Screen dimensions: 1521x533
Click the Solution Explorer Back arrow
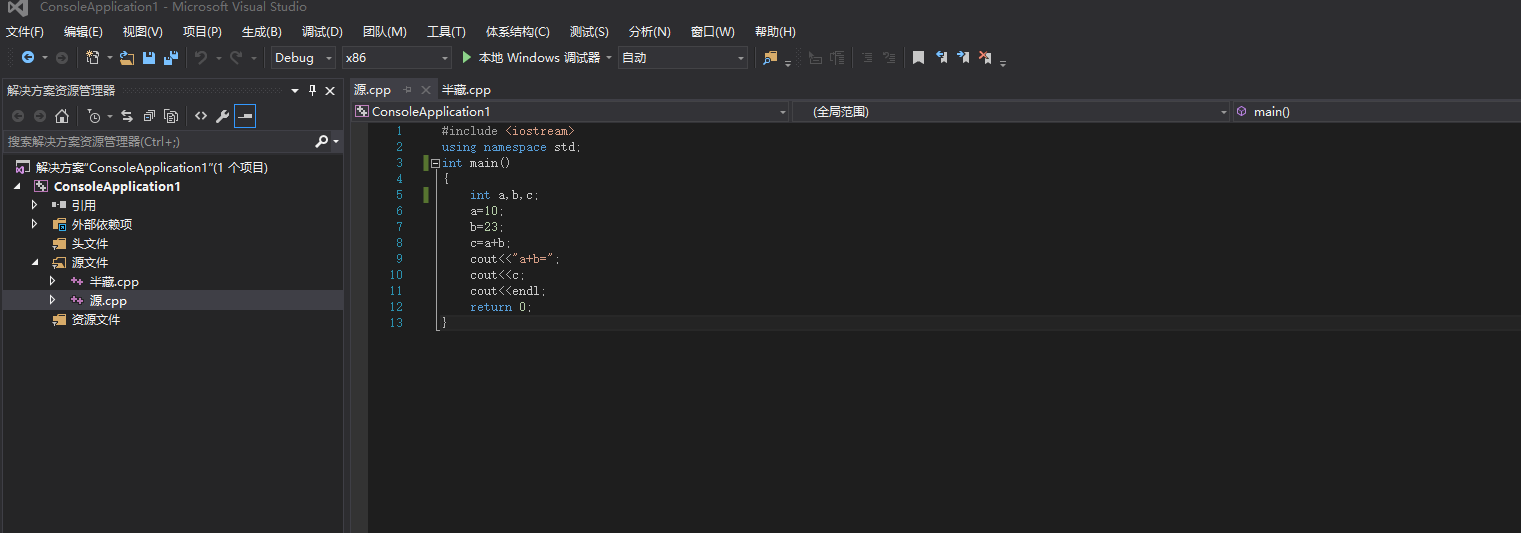18,116
